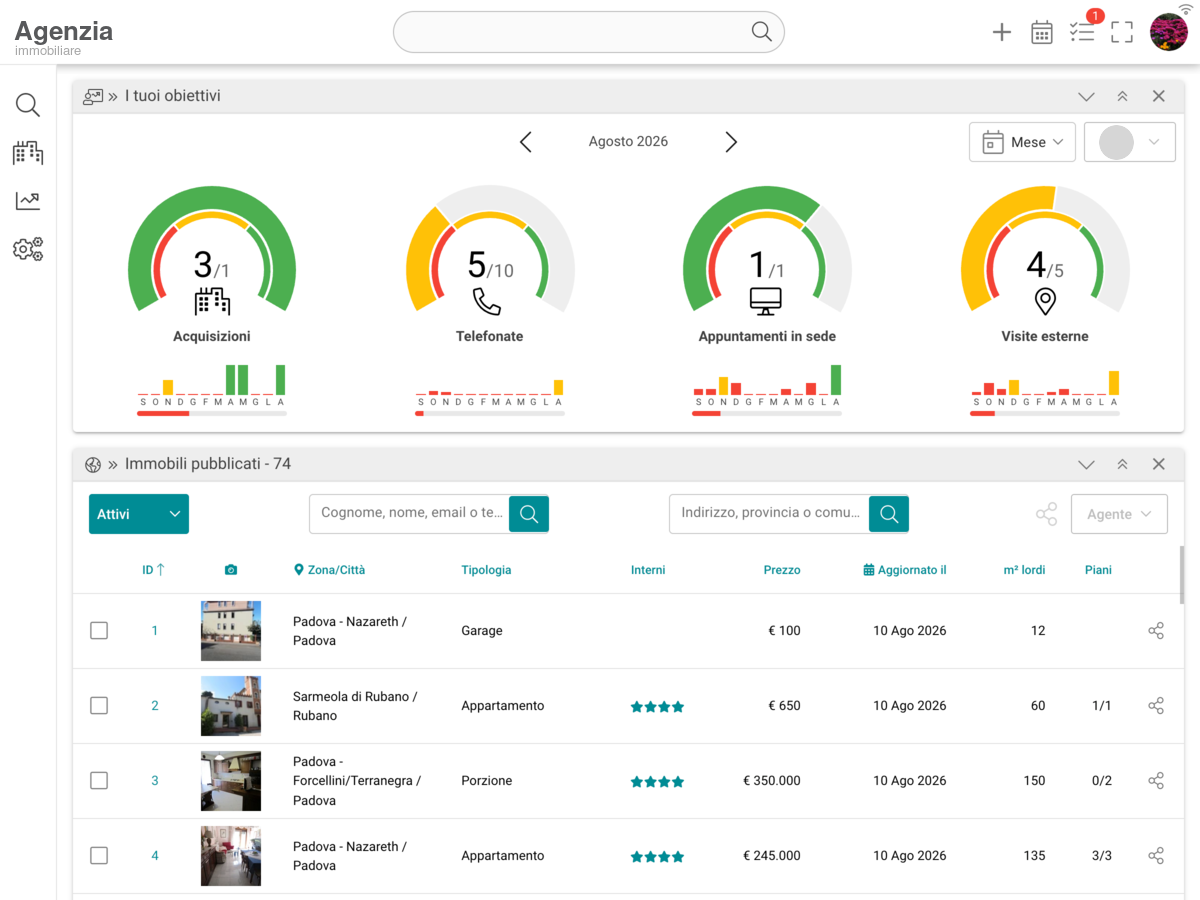
Task: Click the Cognome, nome, email search field
Action: pos(409,514)
